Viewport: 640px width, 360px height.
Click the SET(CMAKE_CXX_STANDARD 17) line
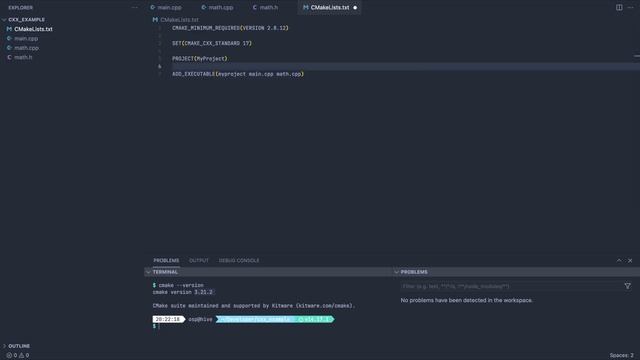click(x=212, y=43)
